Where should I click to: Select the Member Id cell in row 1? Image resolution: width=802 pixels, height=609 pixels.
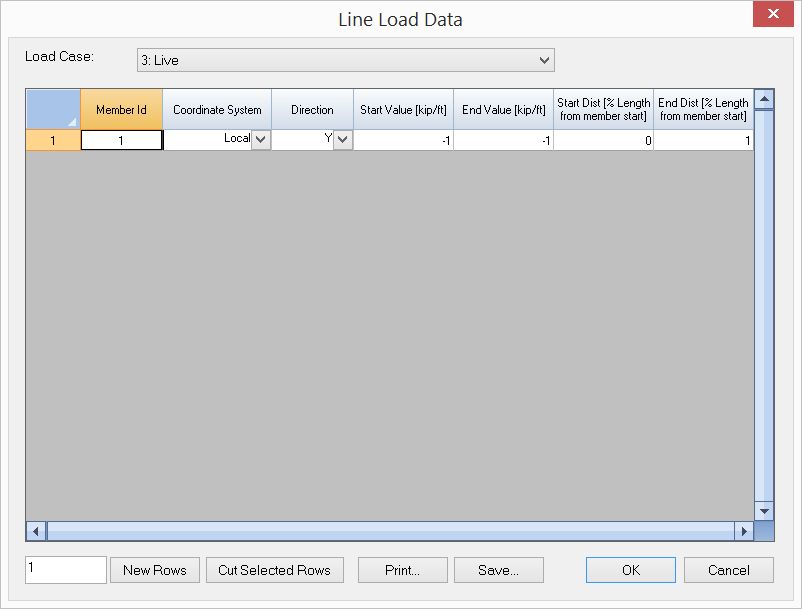click(121, 141)
